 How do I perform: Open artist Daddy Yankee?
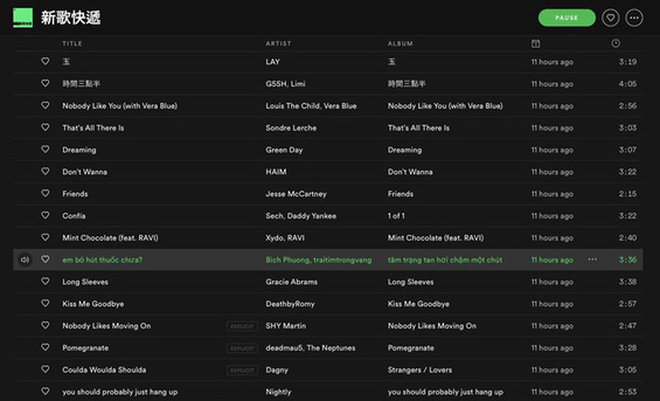[312, 216]
